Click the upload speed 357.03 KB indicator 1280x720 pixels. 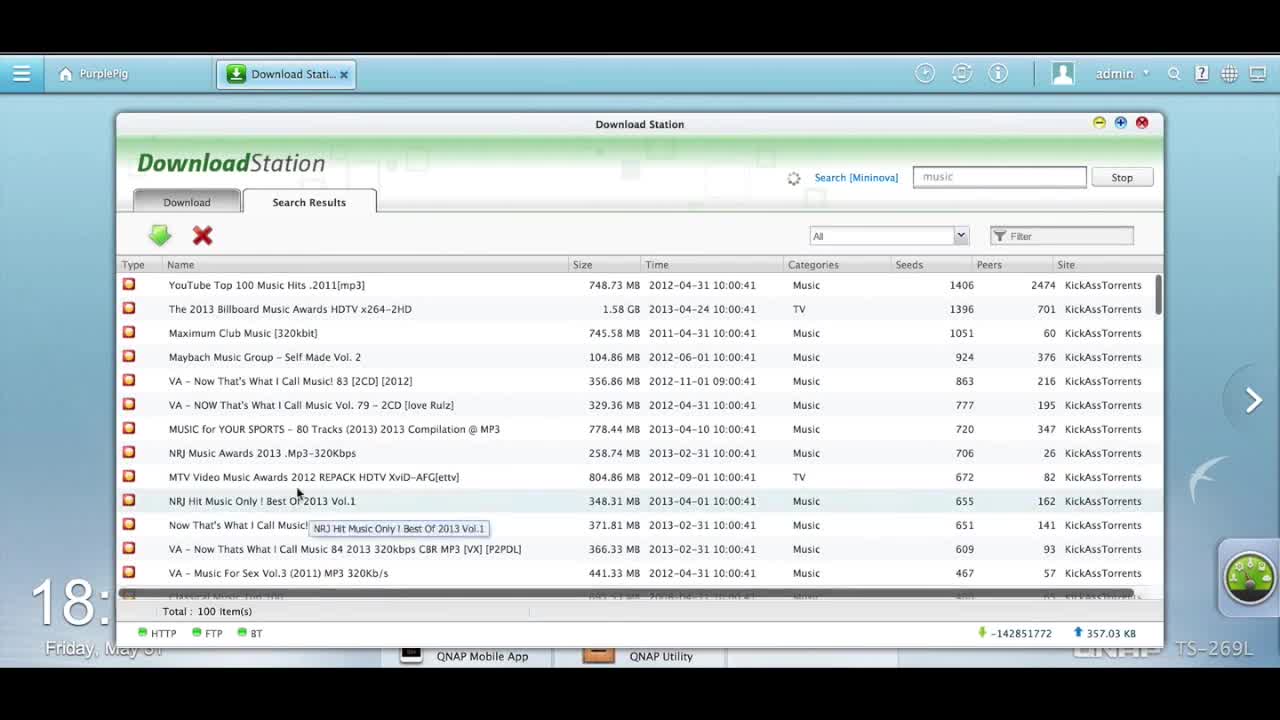(1104, 633)
